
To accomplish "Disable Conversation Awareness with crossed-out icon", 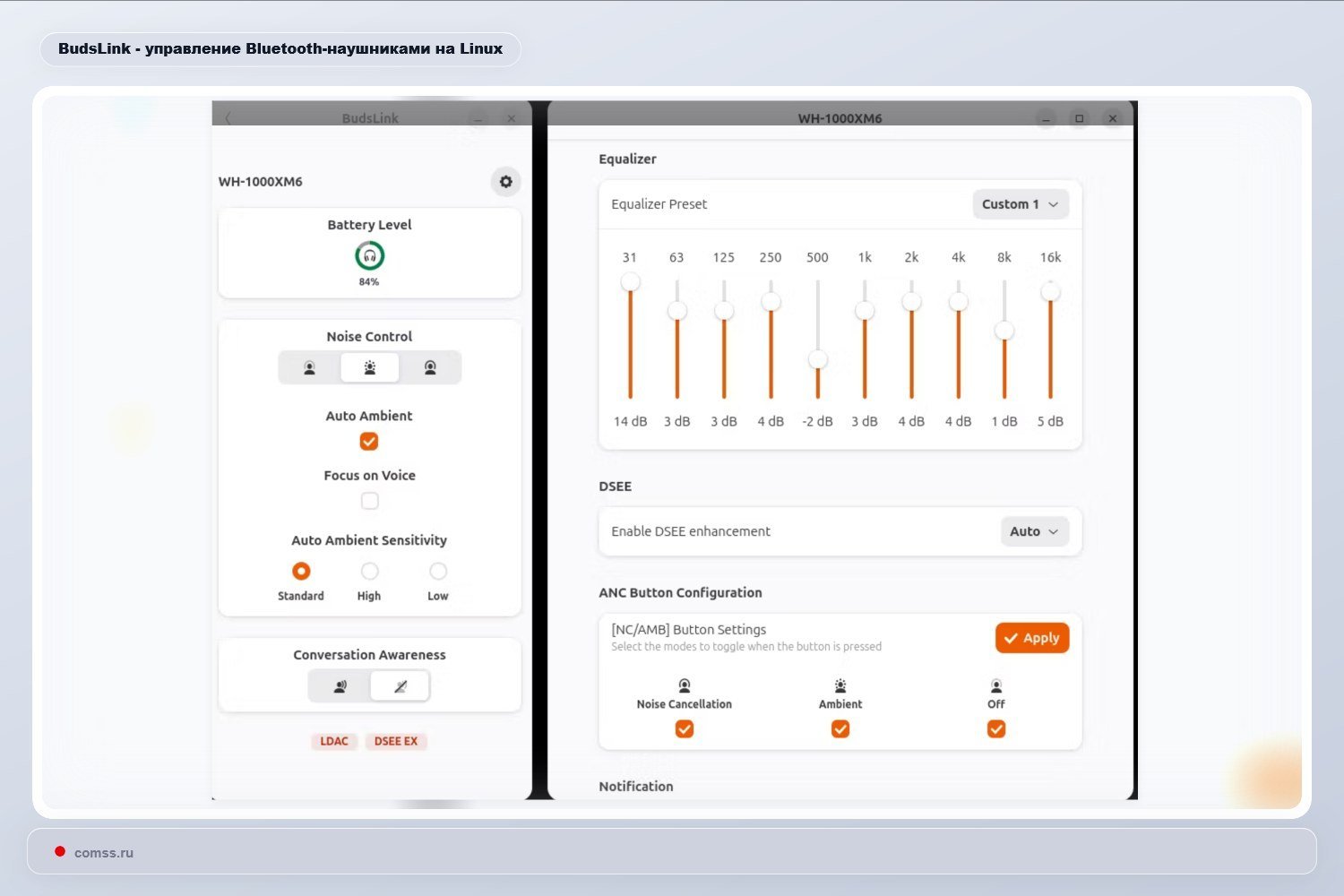I will (401, 686).
